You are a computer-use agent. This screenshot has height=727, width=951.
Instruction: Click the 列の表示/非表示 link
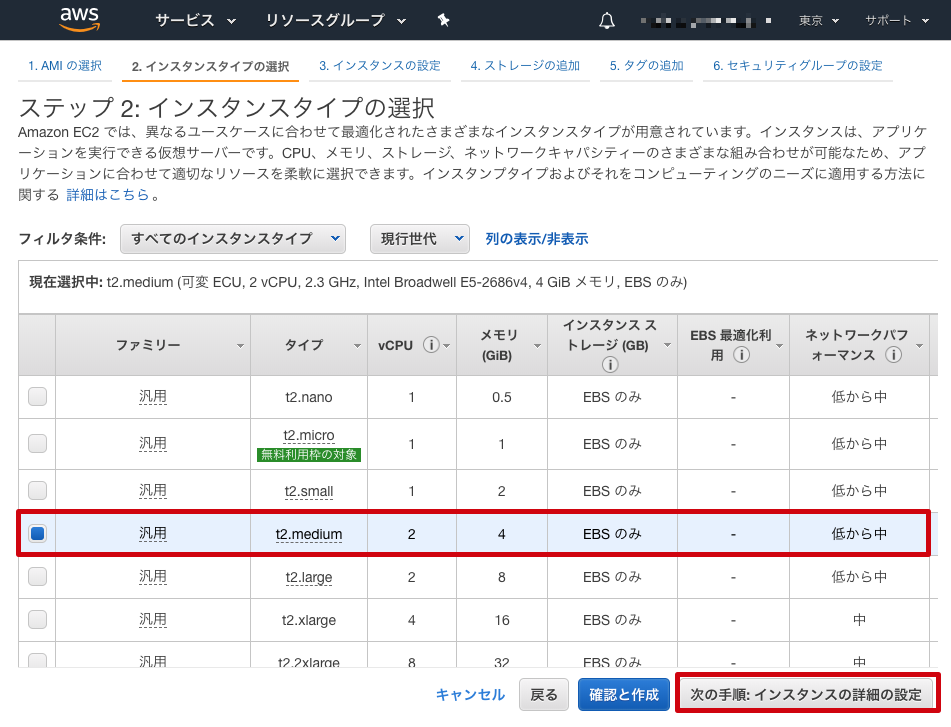tap(537, 239)
